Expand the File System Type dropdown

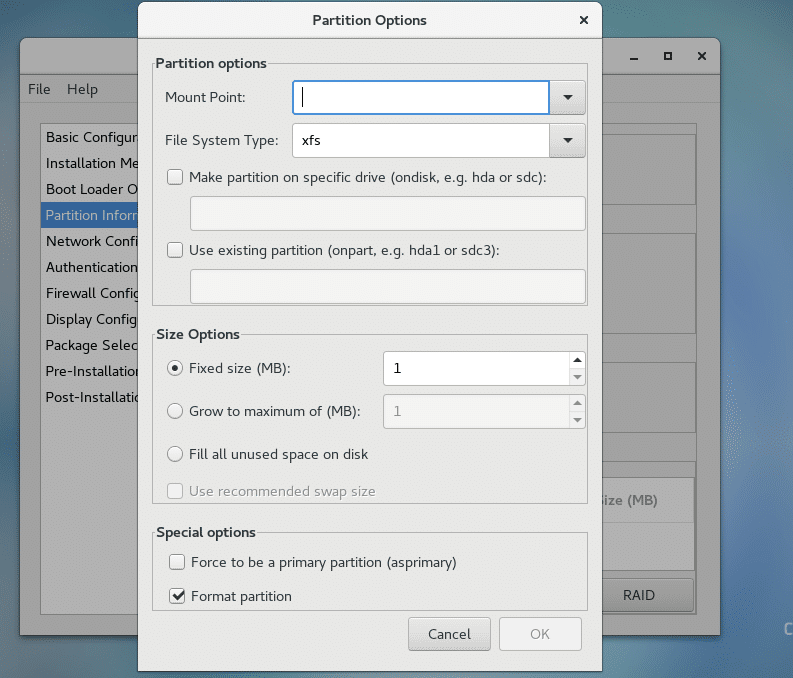pos(567,141)
